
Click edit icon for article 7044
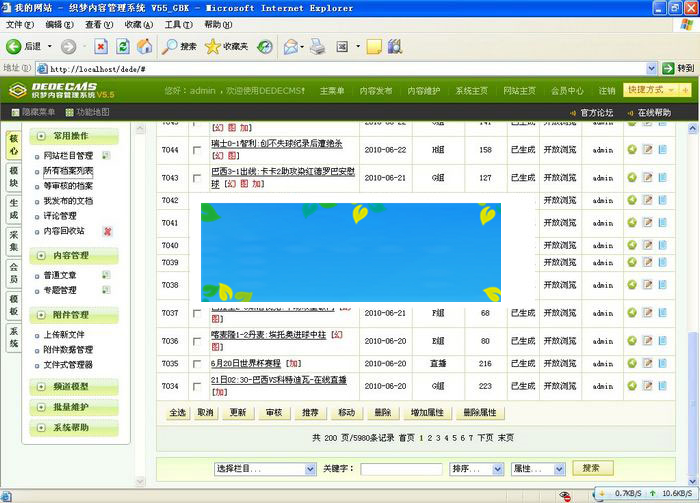(647, 150)
